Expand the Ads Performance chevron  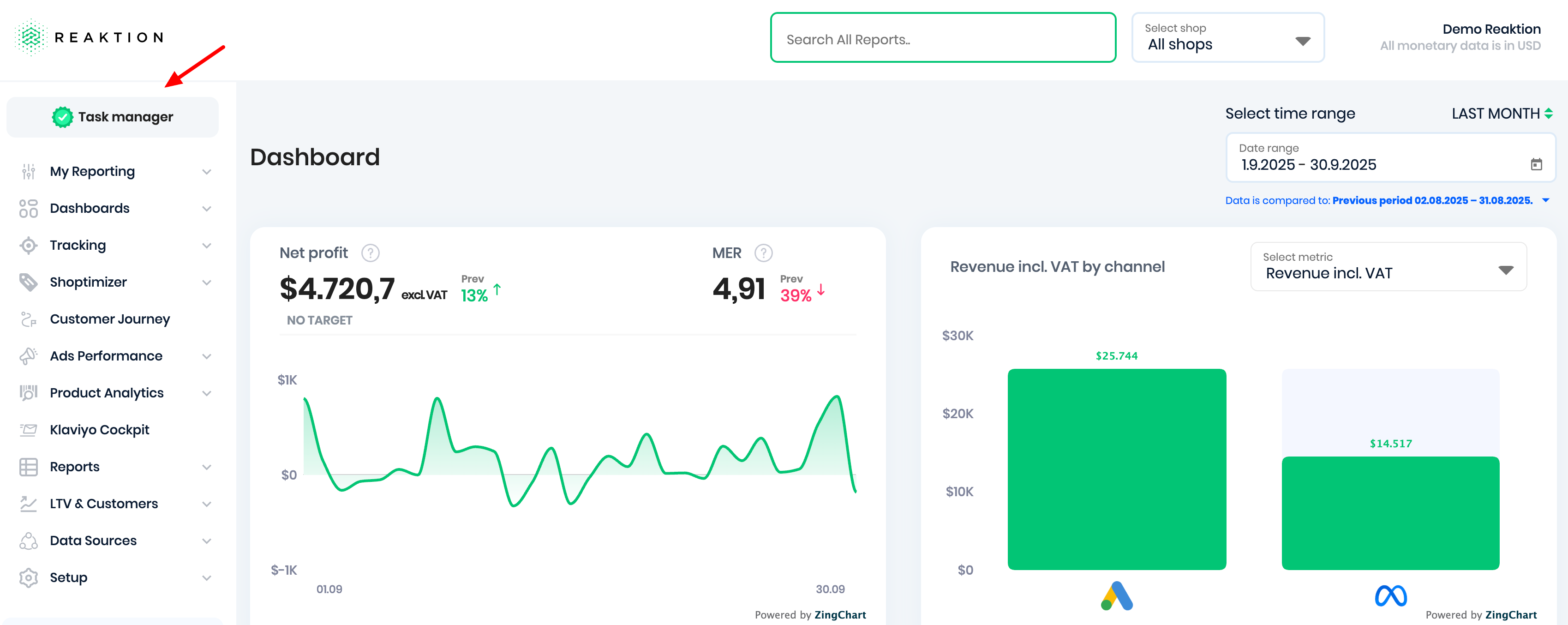click(207, 356)
